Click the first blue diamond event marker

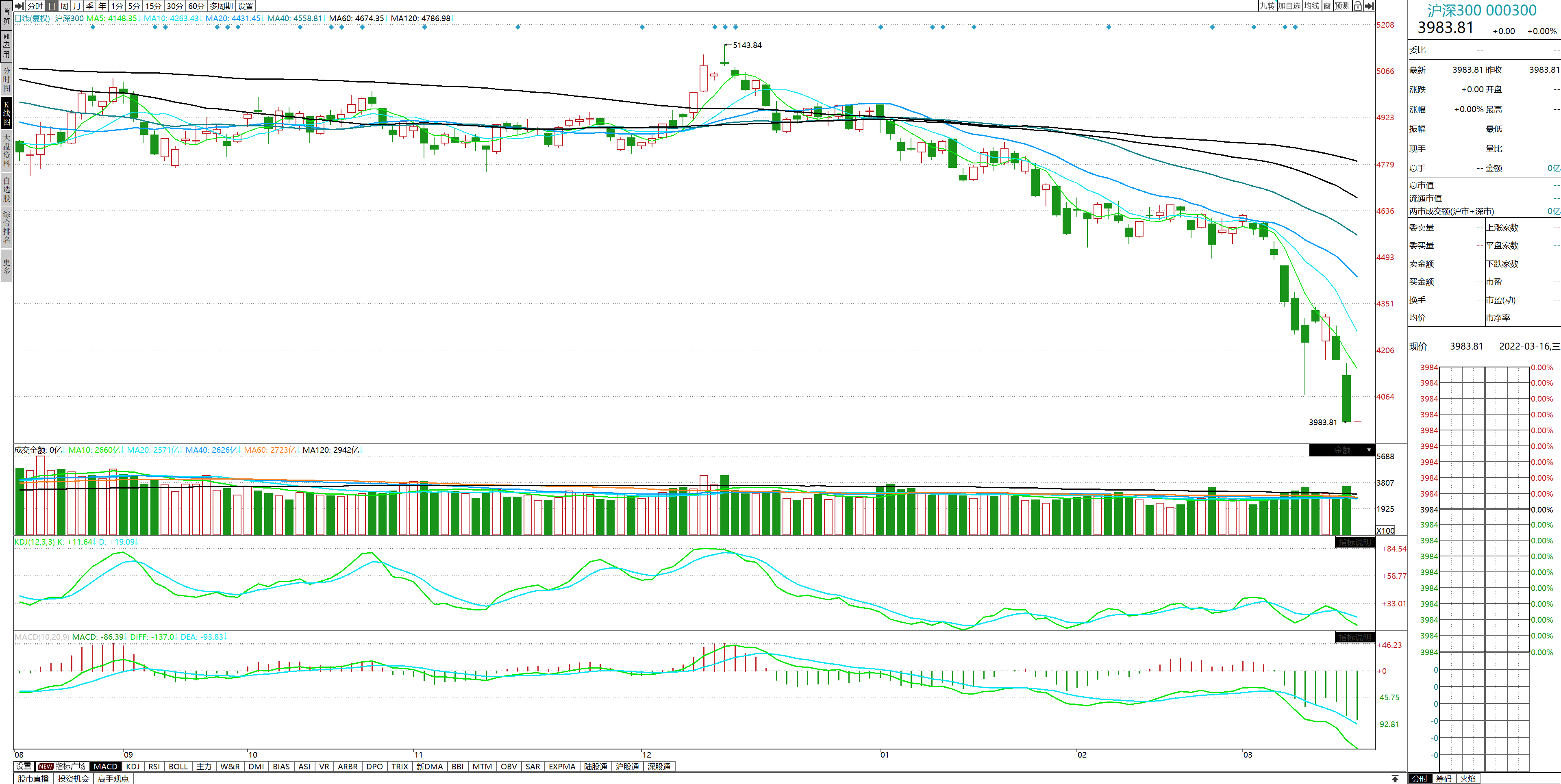point(93,27)
